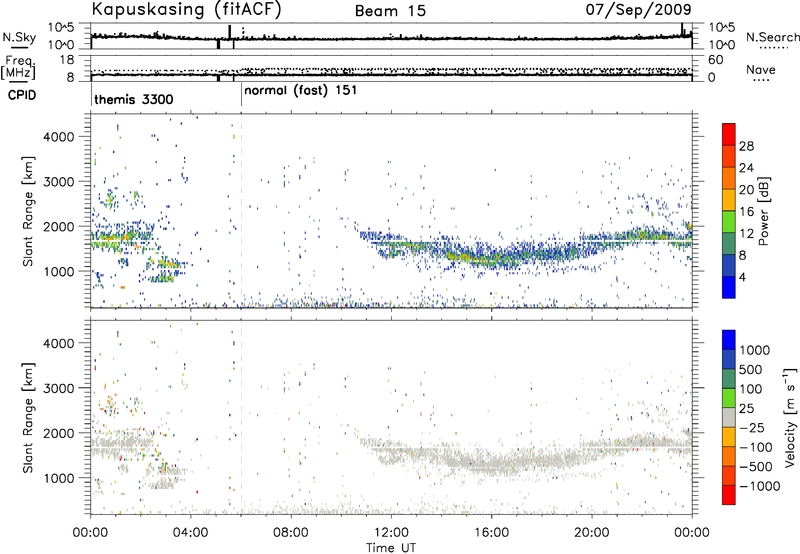Screen dimensions: 800x554
Task: Click the '10^5' label on left noise axis
Action: click(x=61, y=27)
